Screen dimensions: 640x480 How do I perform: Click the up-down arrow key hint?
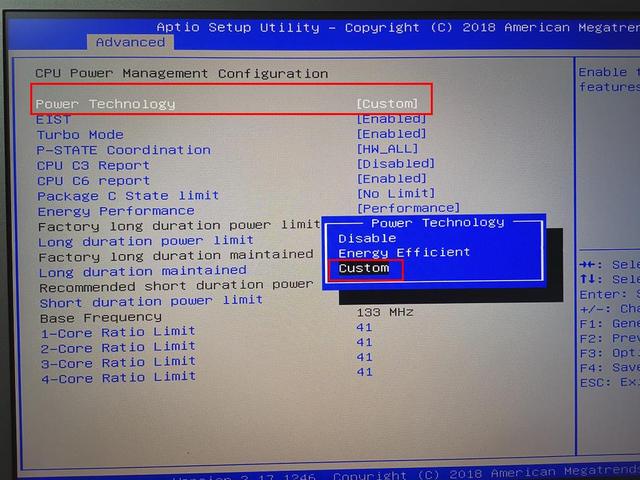pyautogui.click(x=609, y=279)
